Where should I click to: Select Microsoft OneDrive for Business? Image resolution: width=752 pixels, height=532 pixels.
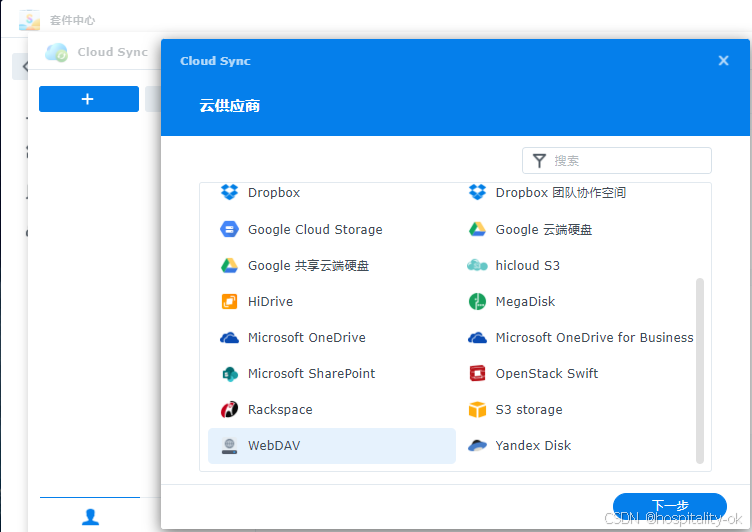click(x=594, y=337)
